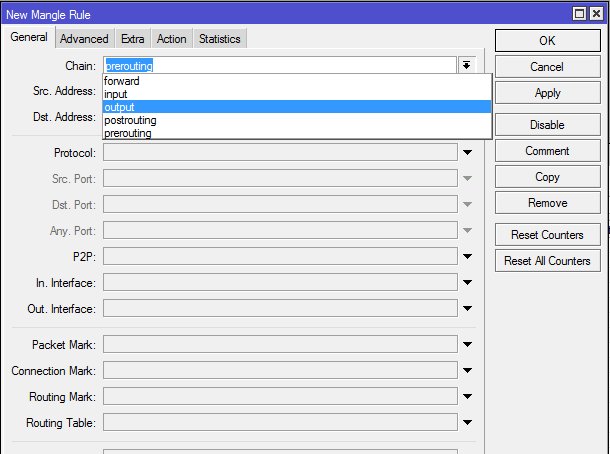Pick 'postrouting' from chain list

pos(130,120)
